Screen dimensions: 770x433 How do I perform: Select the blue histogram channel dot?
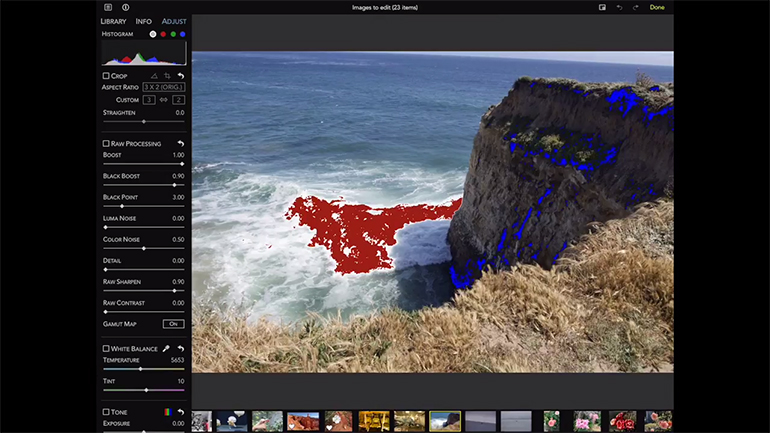[183, 34]
